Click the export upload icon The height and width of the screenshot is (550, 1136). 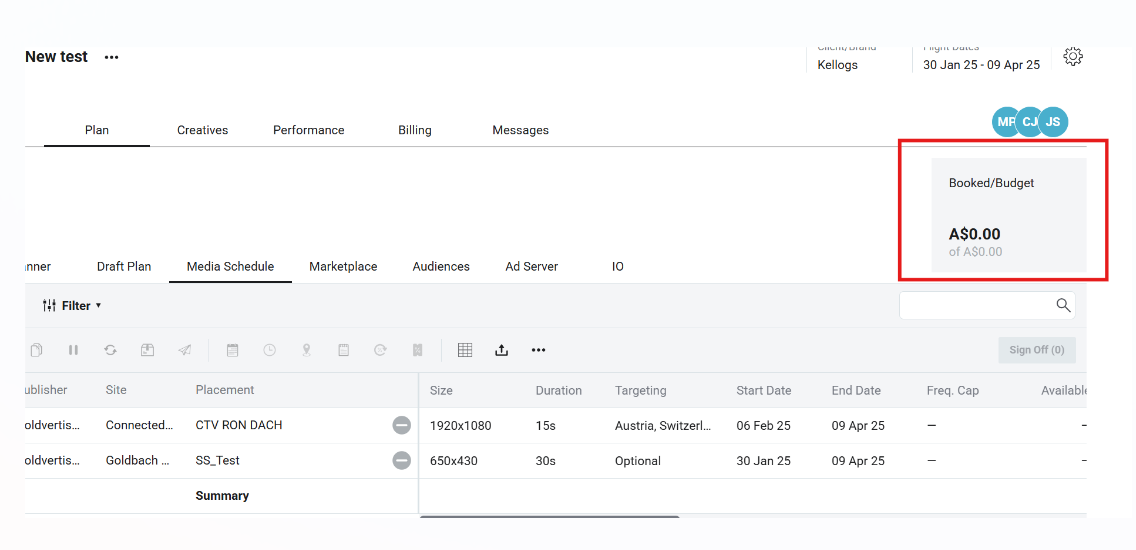click(x=502, y=350)
